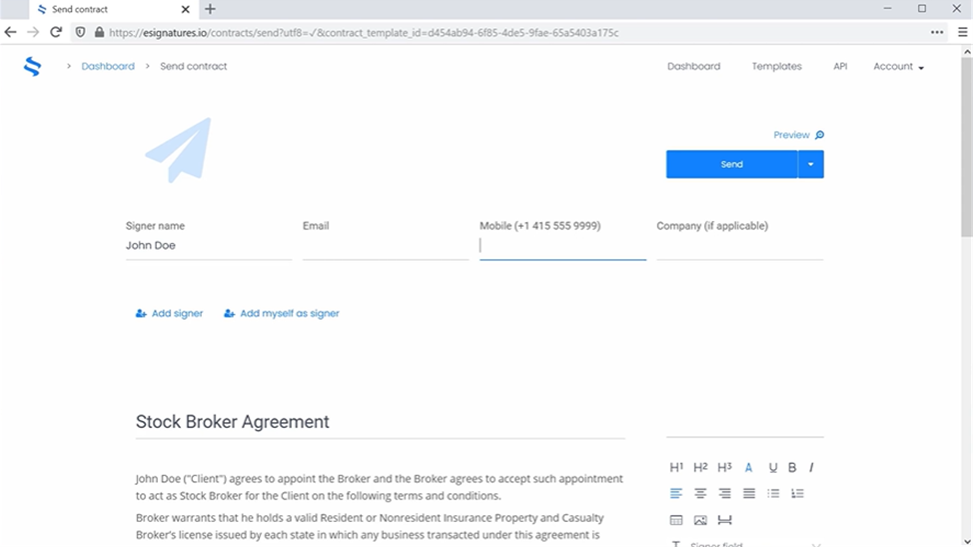
Task: Open the Templates page
Action: [777, 66]
